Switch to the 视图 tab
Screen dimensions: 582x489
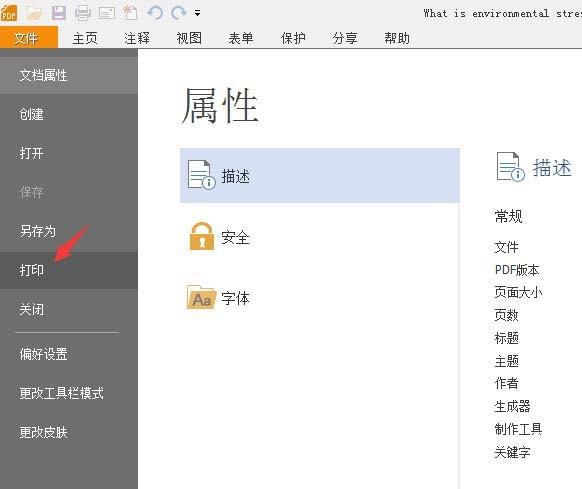click(x=189, y=38)
